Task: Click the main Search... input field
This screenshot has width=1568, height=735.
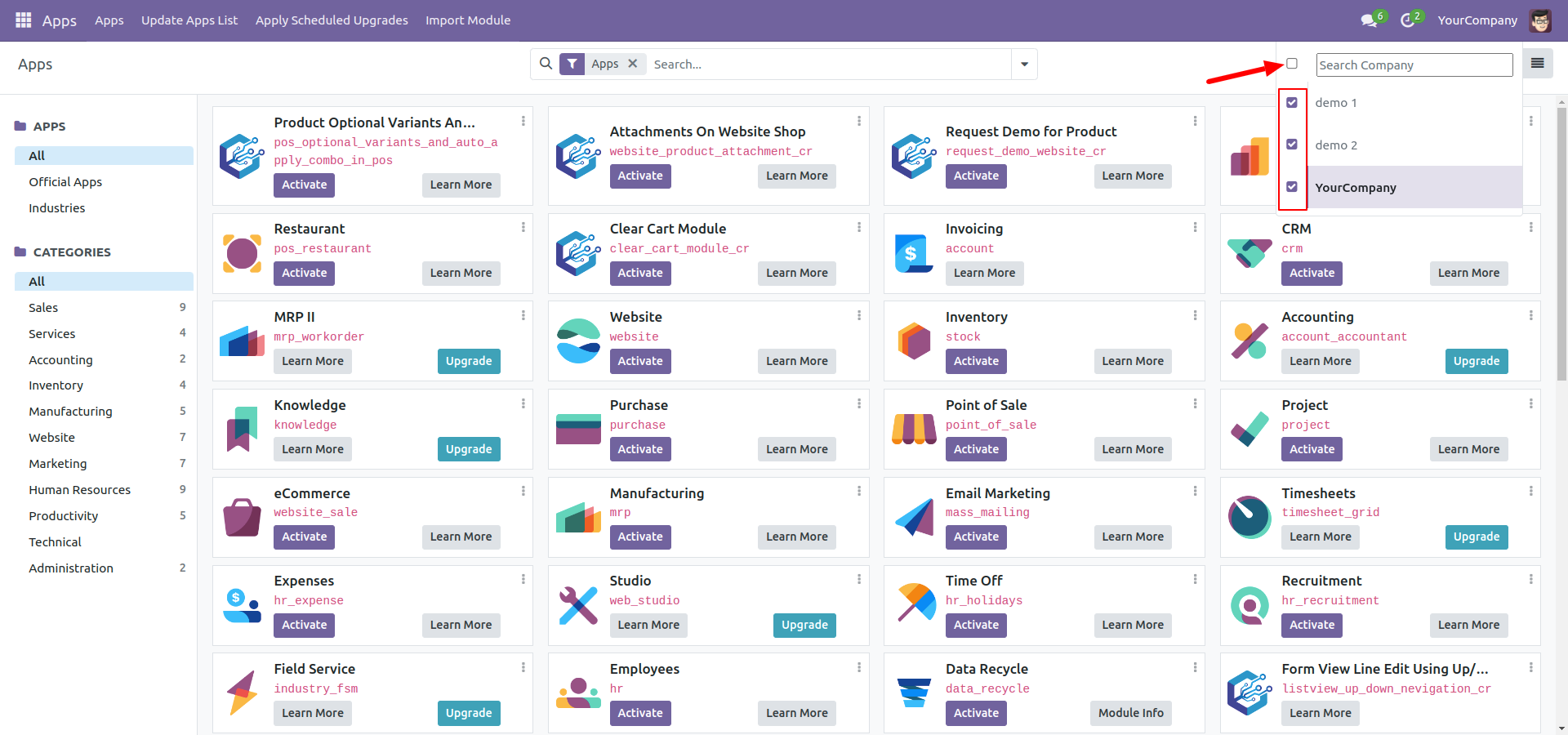Action: click(x=829, y=64)
